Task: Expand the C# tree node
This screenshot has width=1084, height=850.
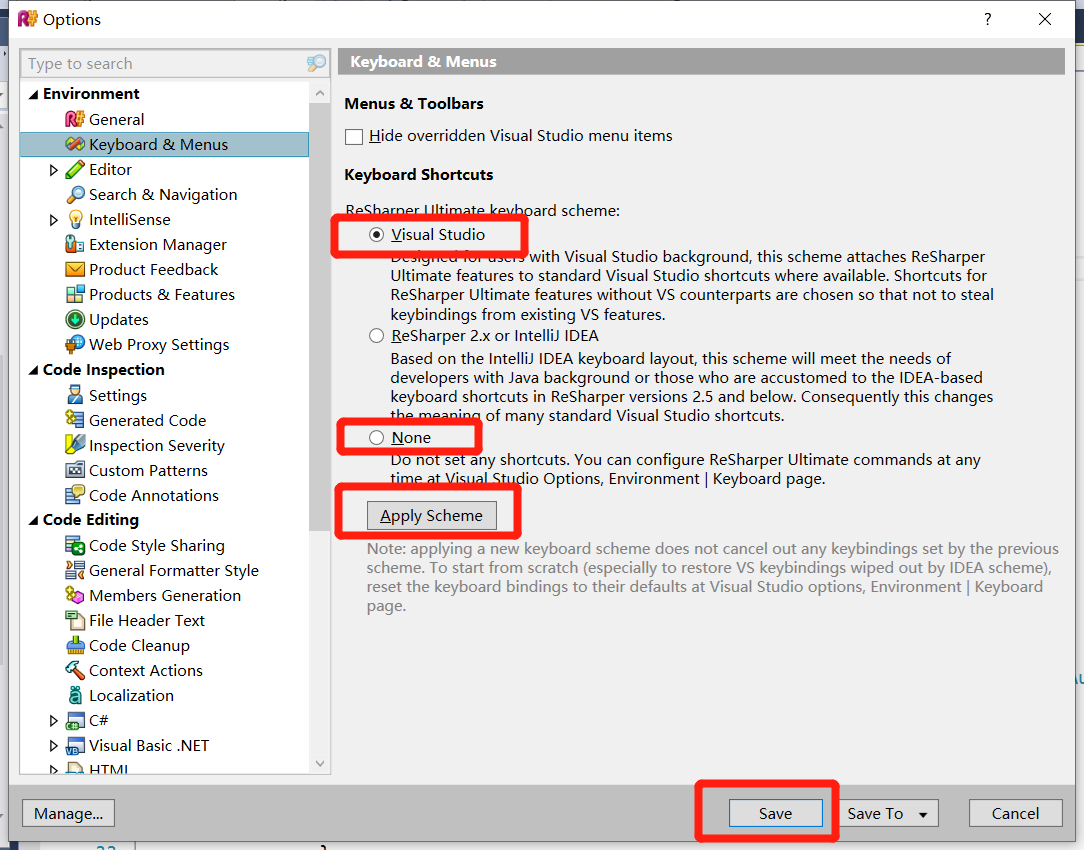Action: [53, 721]
